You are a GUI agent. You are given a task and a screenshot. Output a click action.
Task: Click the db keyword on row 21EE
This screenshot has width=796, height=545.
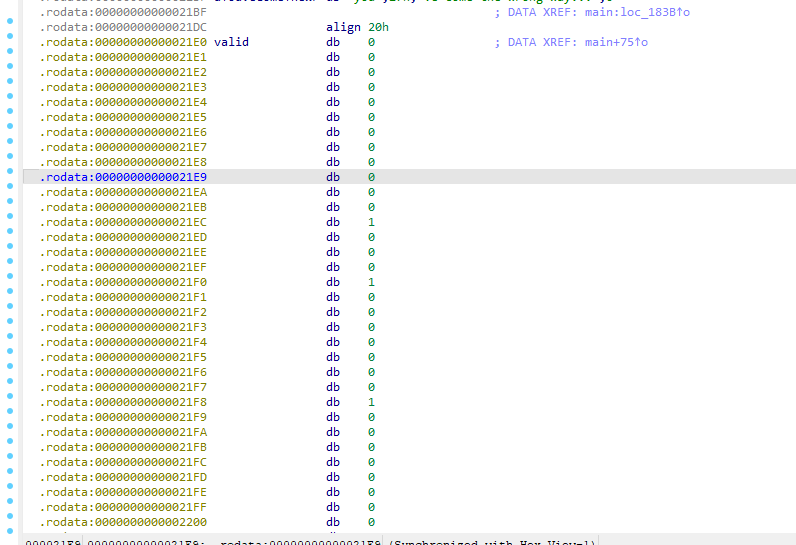click(x=333, y=252)
